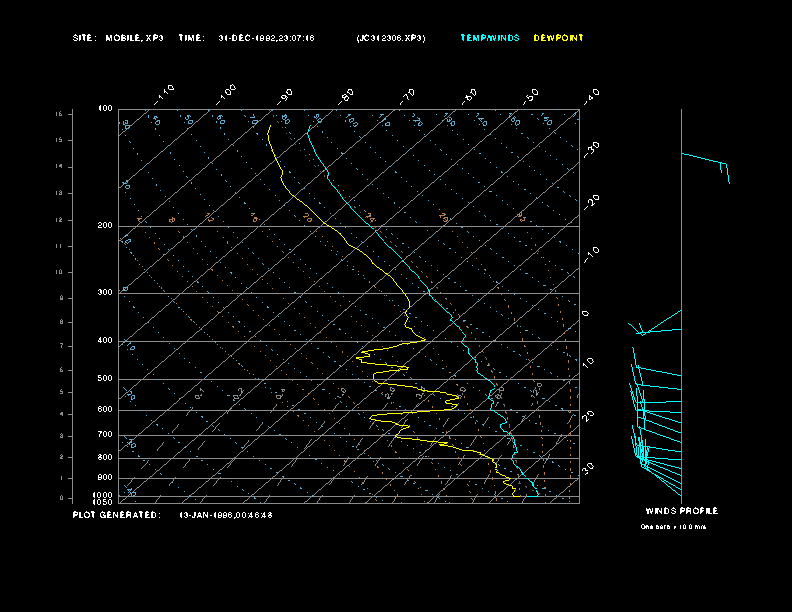Screen dimensions: 792x612
Task: Select the 'MOBILE, XP3' site name text
Action: [x=134, y=38]
